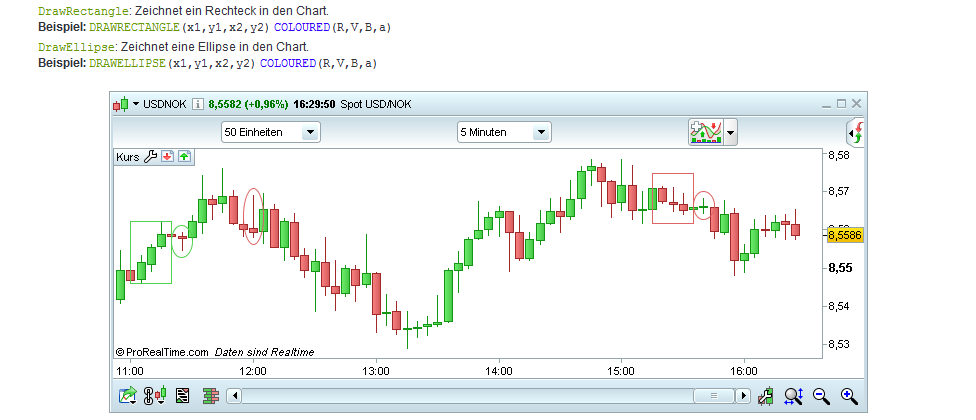Click the Kurs panel label

pyautogui.click(x=128, y=157)
